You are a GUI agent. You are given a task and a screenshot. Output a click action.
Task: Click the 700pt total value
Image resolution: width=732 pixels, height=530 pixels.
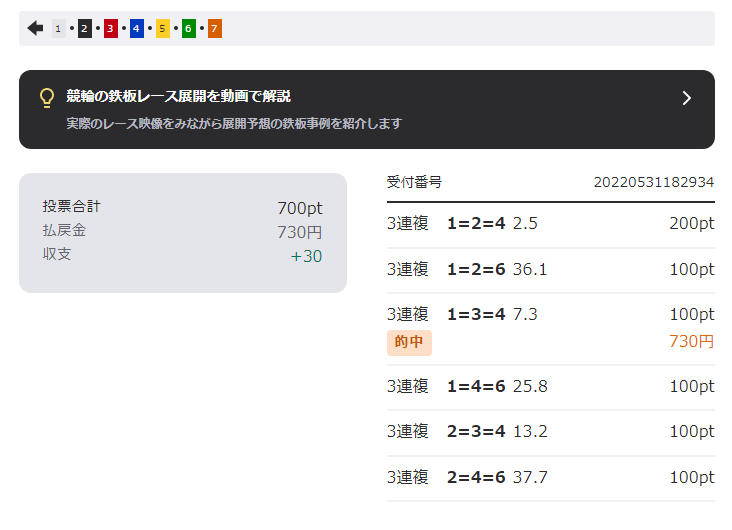tap(300, 208)
